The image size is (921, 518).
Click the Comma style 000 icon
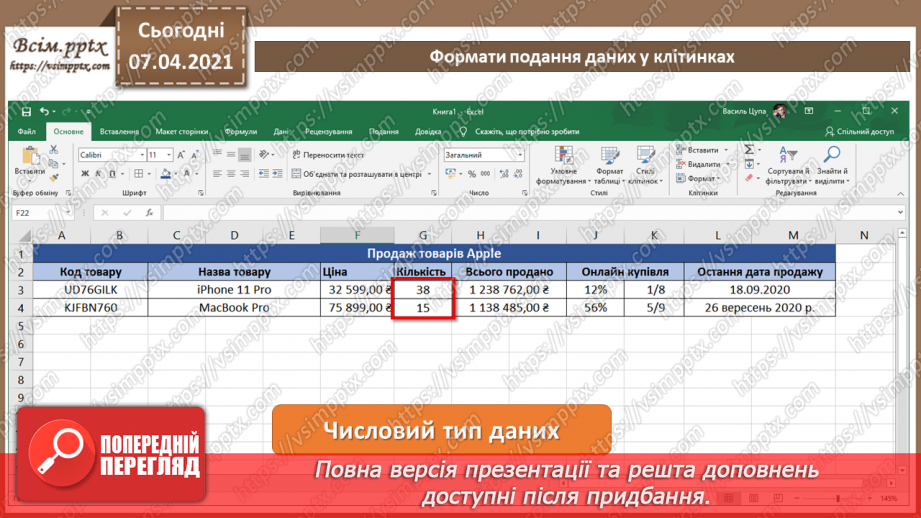tap(485, 174)
